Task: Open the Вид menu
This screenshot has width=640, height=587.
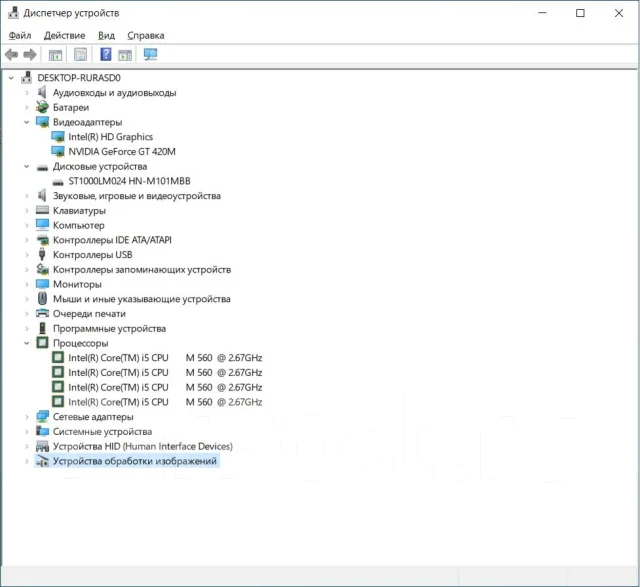Action: click(106, 36)
